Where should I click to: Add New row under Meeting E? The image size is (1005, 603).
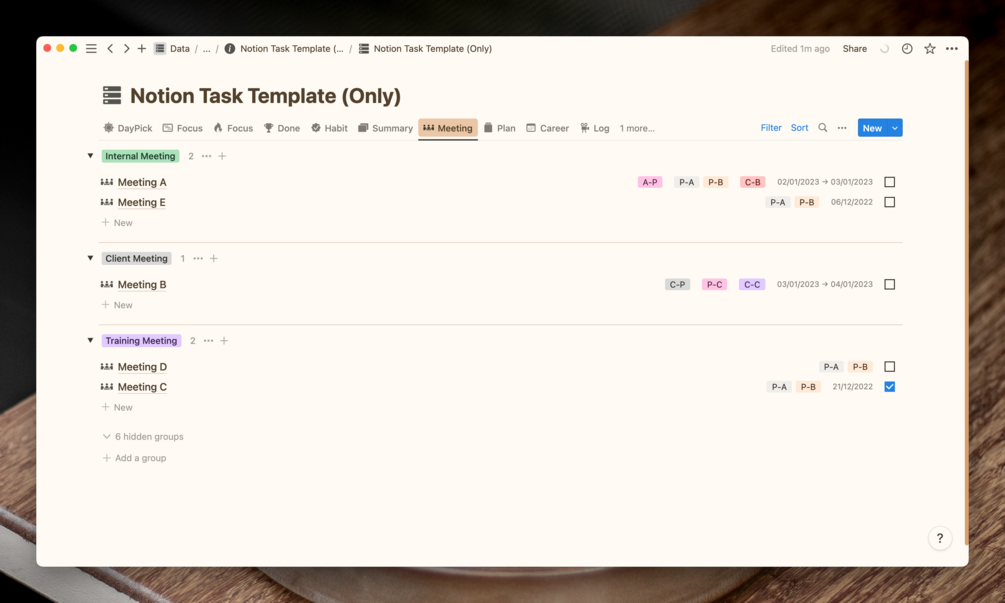click(117, 223)
